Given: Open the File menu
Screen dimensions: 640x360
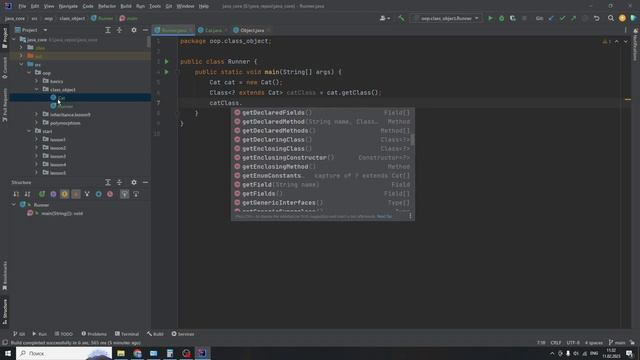Looking at the screenshot, I should pyautogui.click(x=22, y=6).
